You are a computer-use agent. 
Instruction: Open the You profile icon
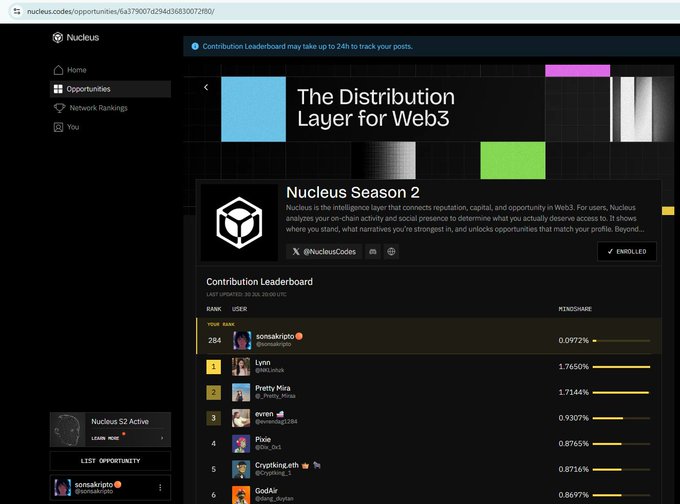click(58, 127)
